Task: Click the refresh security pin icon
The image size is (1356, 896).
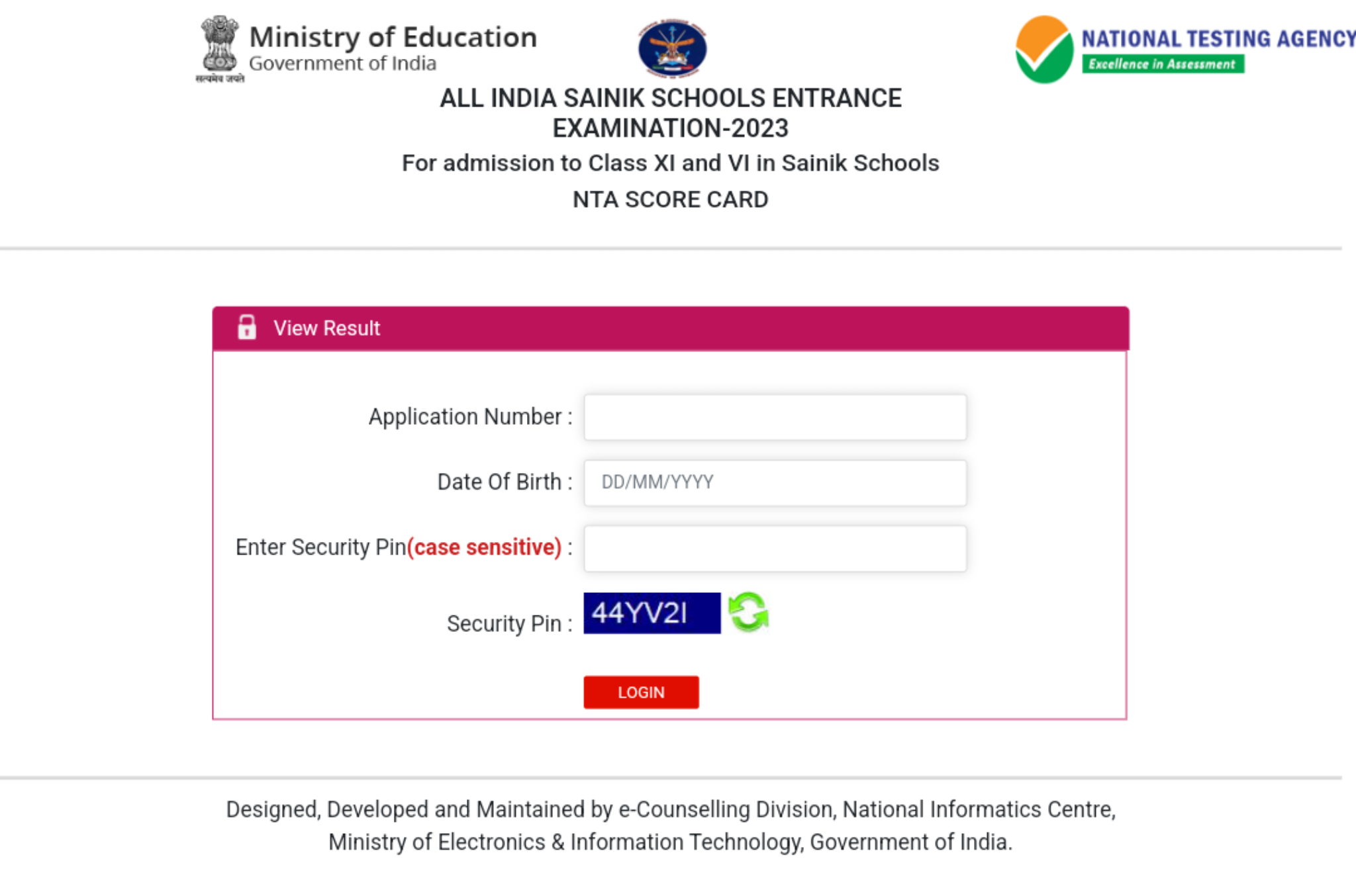Action: 748,612
